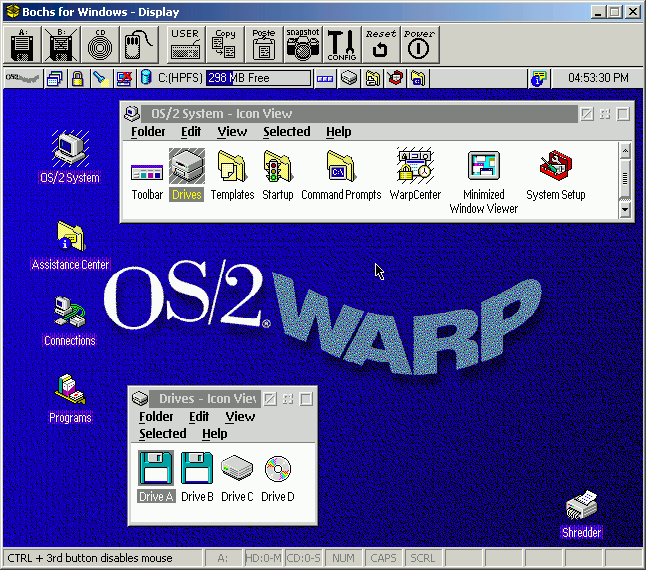This screenshot has width=646, height=570.
Task: Click the Reset button in Bochs toolbar
Action: [380, 45]
